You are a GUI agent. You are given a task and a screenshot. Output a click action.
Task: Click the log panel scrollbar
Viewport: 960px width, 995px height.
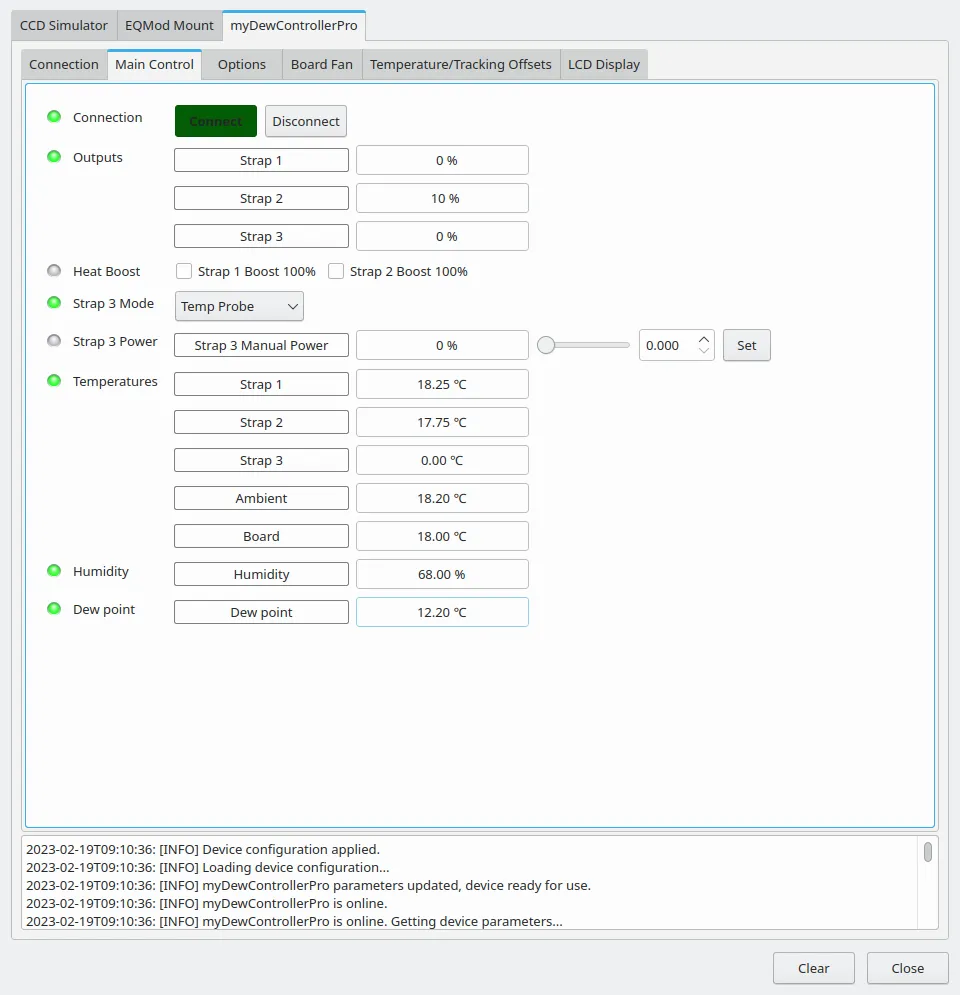point(928,852)
